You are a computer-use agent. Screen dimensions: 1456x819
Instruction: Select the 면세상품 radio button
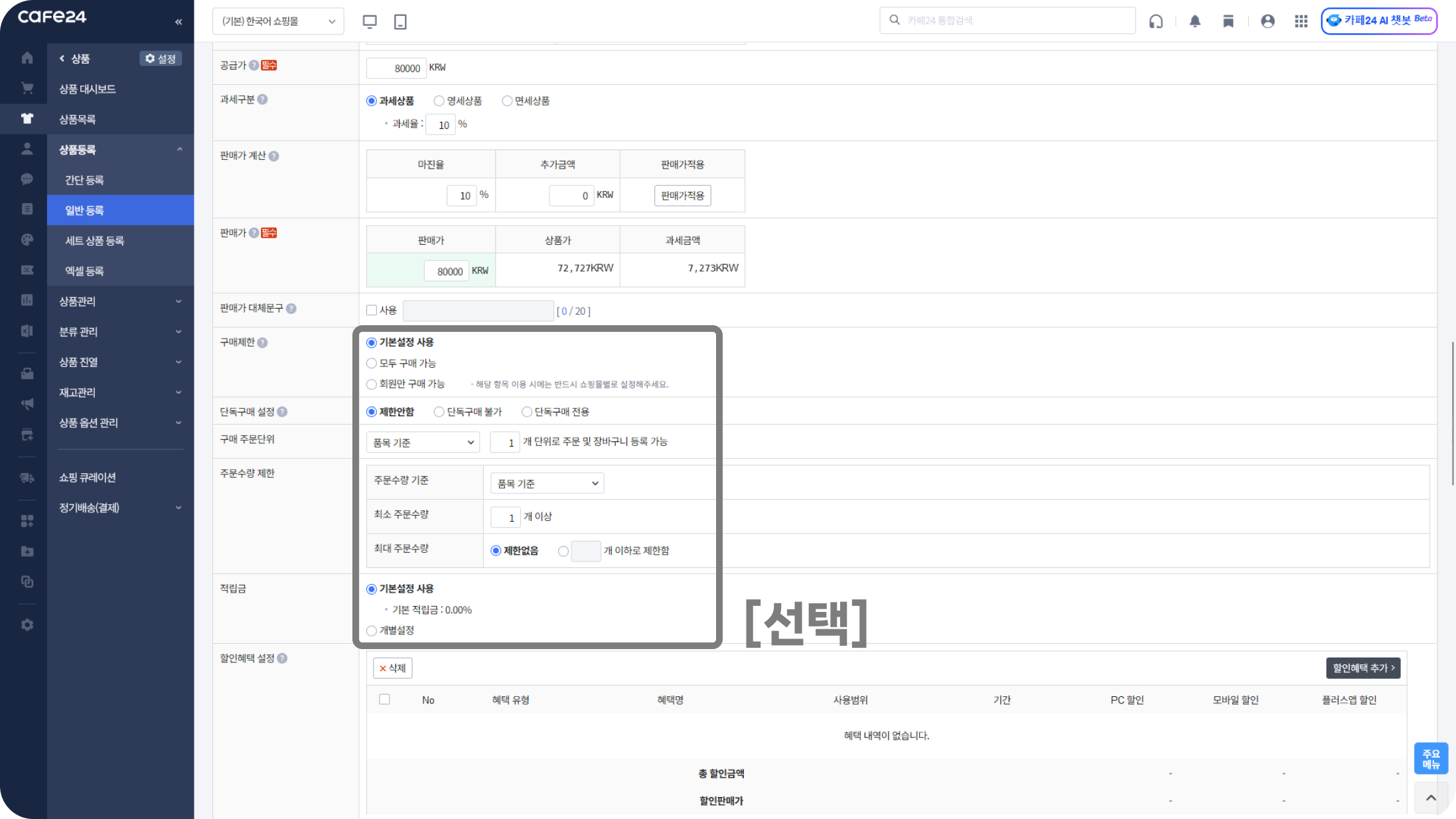click(x=507, y=101)
